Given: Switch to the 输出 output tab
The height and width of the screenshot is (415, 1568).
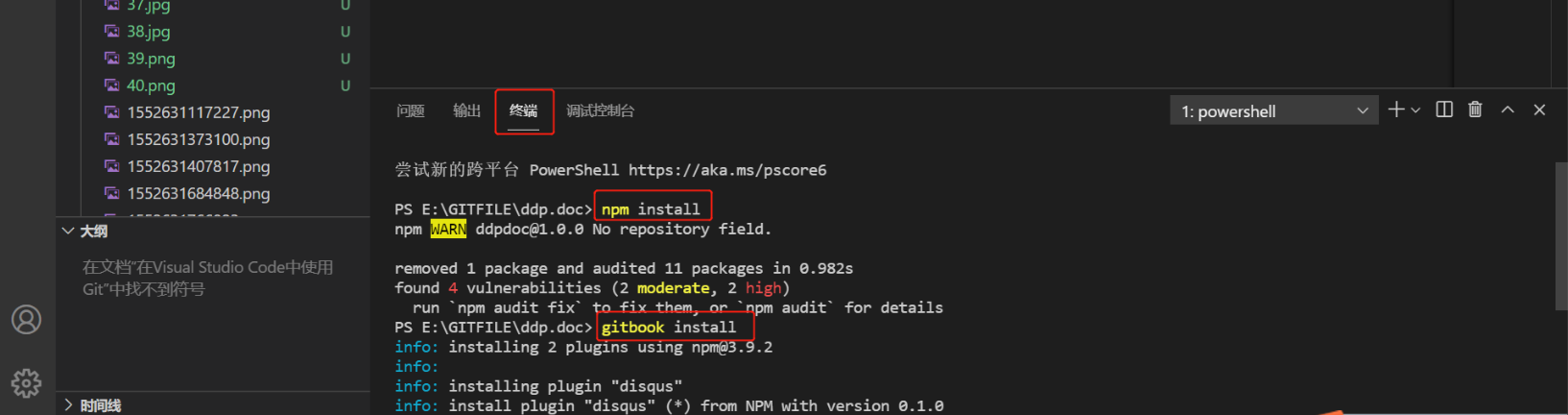Looking at the screenshot, I should pos(466,111).
